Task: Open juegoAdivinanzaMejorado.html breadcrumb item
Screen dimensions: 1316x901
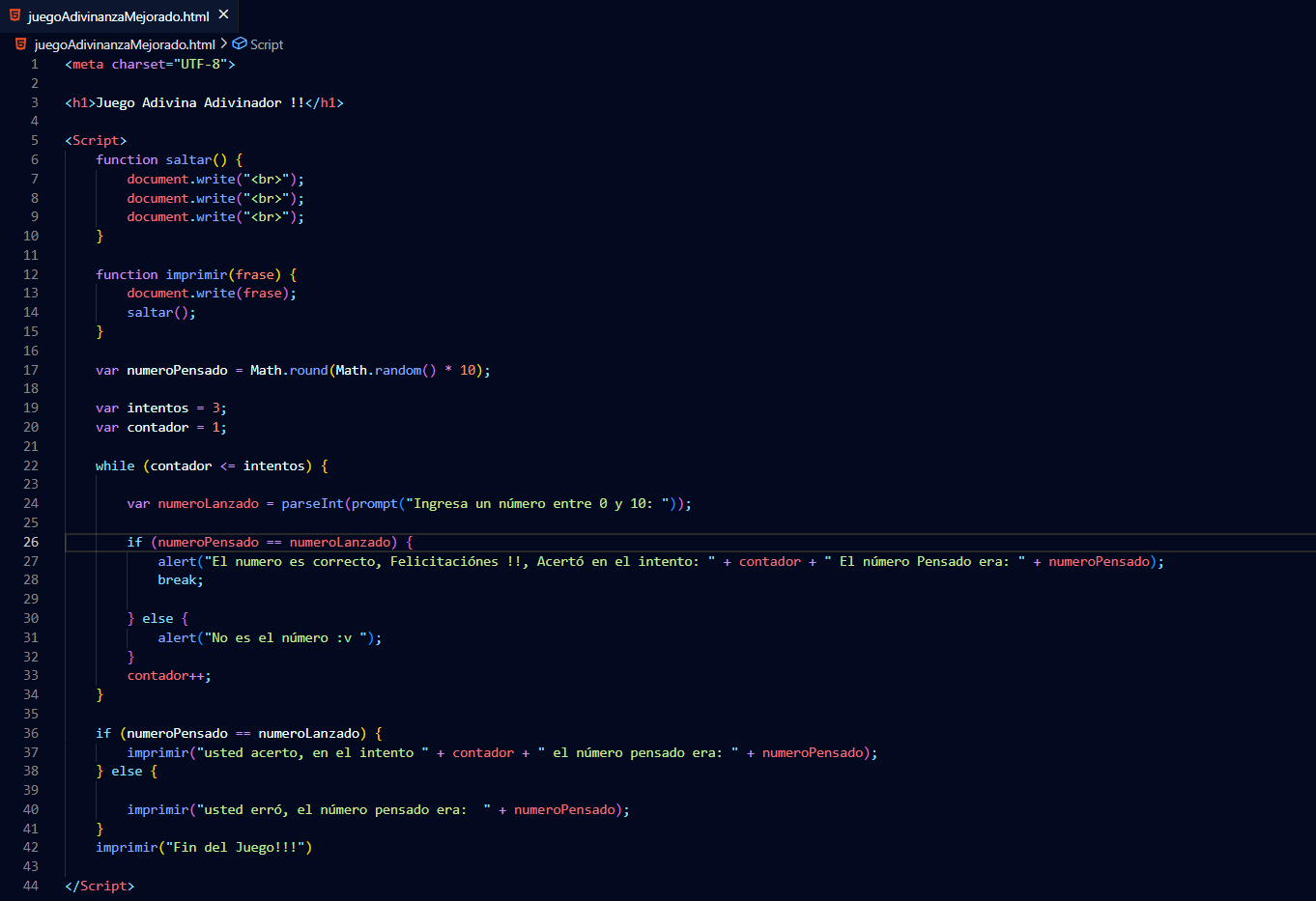Action: coord(125,44)
